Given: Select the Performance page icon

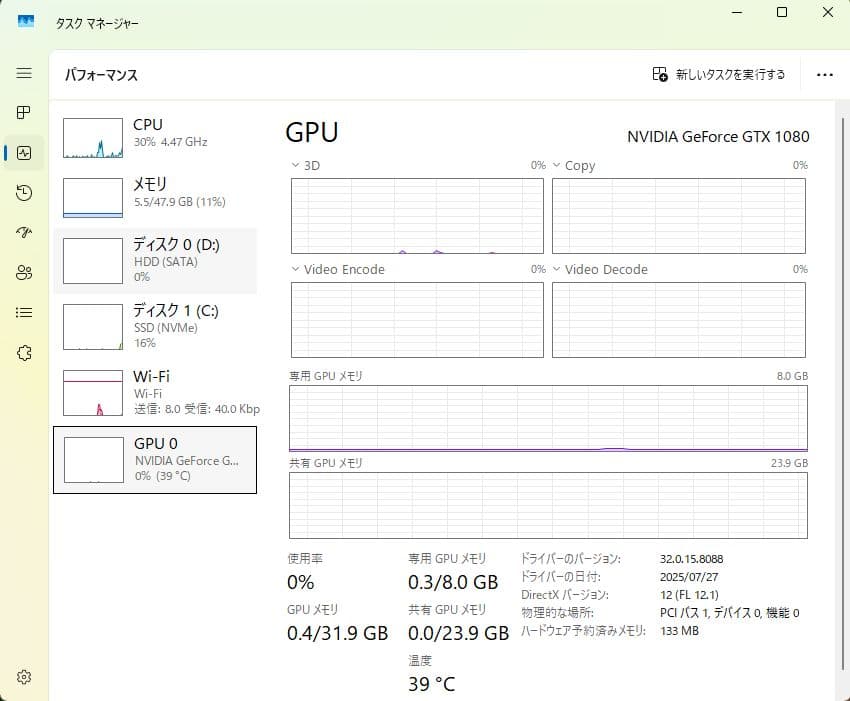Looking at the screenshot, I should pos(23,153).
